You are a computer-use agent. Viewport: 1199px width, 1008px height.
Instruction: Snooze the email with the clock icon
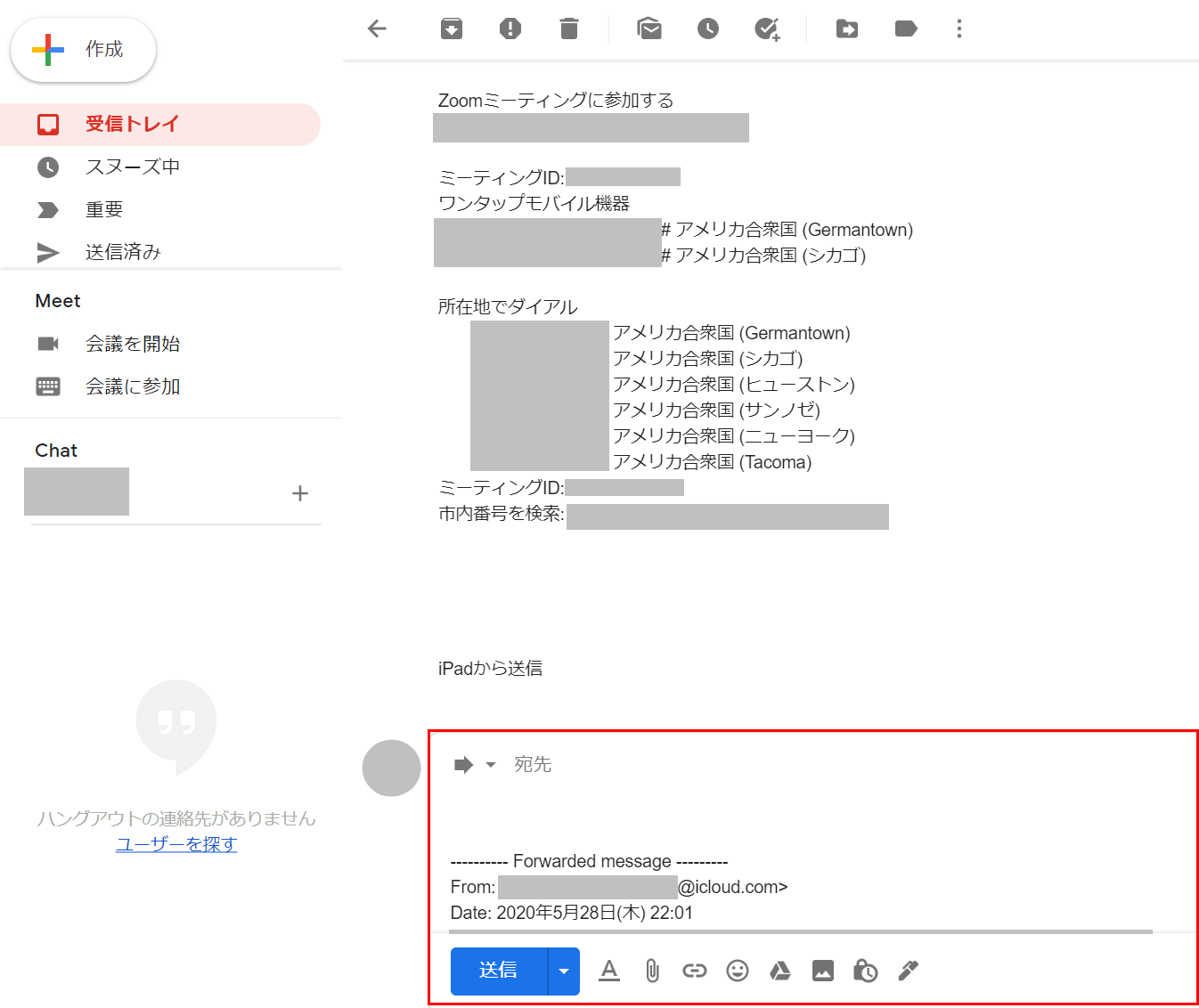click(708, 28)
